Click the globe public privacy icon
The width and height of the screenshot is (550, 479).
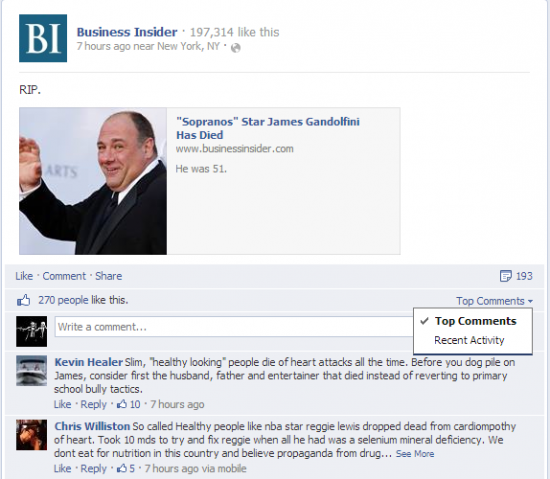pos(236,47)
